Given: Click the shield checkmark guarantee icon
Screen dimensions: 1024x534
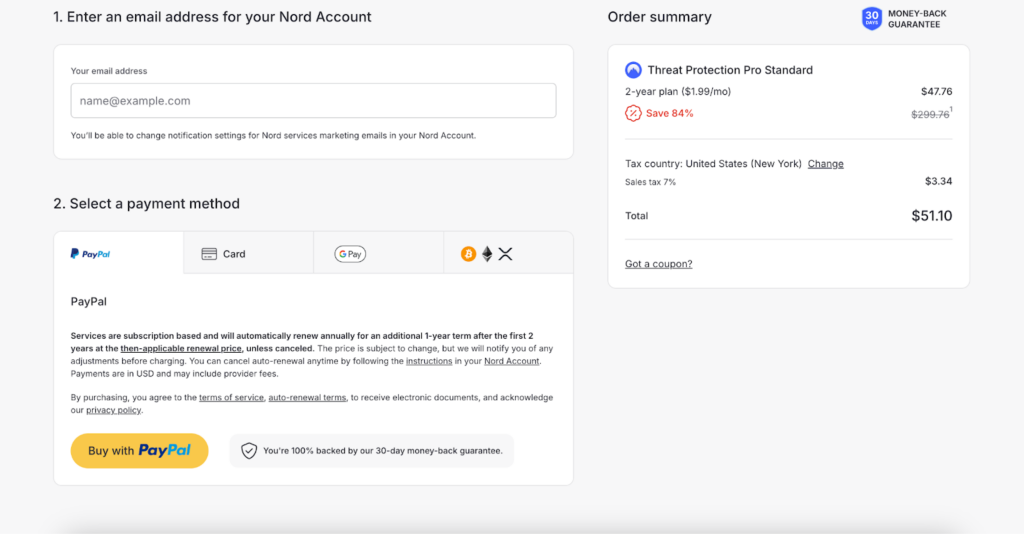Looking at the screenshot, I should point(249,450).
